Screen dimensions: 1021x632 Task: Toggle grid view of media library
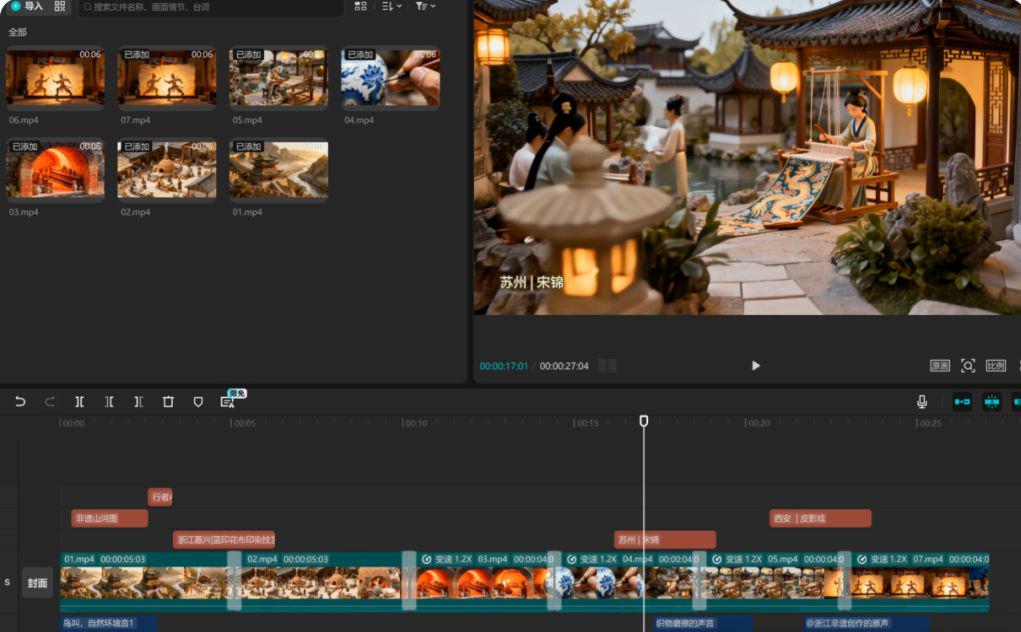click(x=360, y=6)
